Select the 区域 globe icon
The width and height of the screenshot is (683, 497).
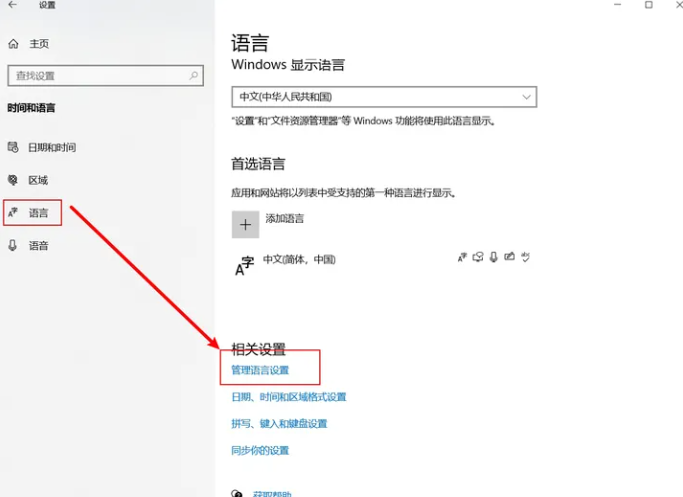(13, 180)
